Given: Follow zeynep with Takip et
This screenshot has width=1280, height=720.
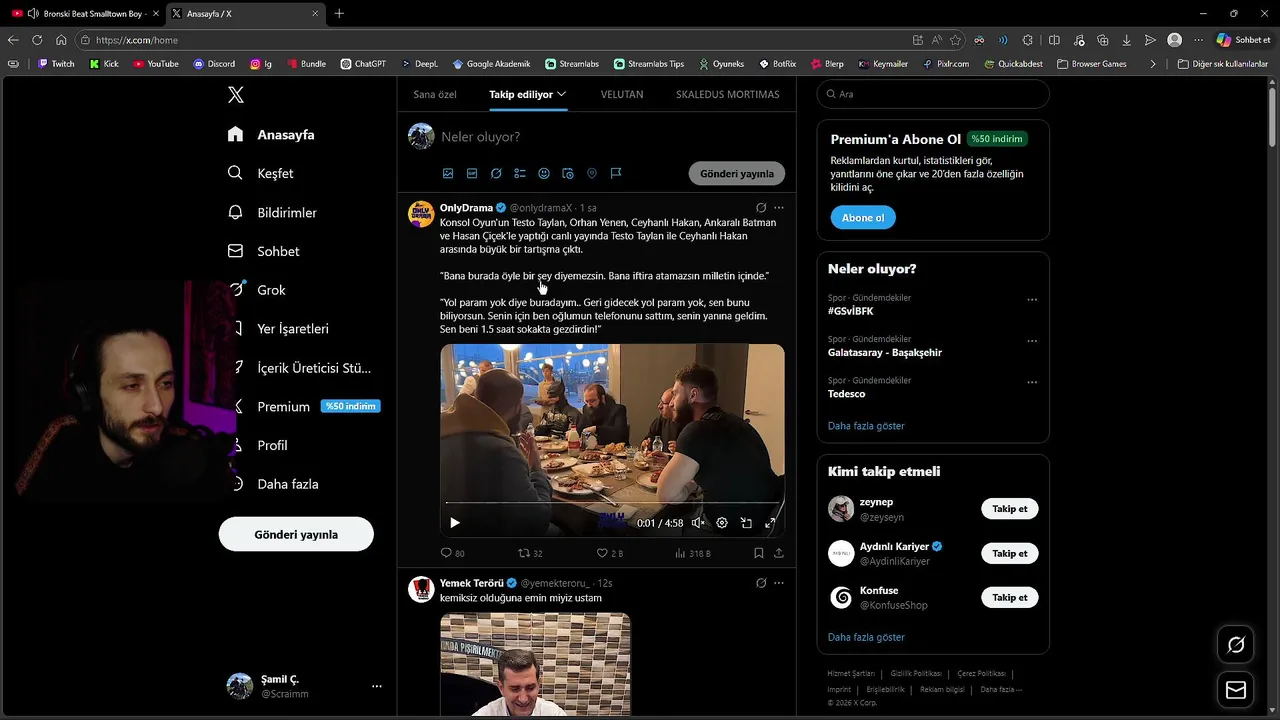Looking at the screenshot, I should click(1010, 509).
